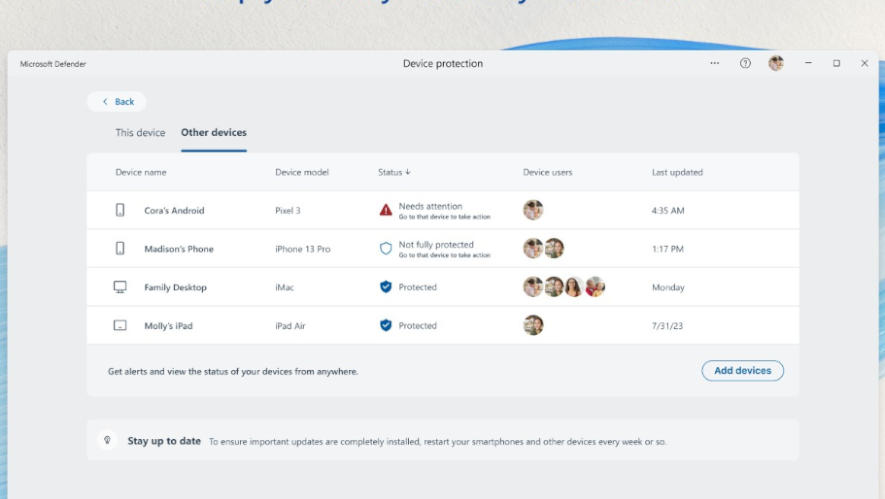Click the Device model column header
Viewport: 885px width, 499px height.
pyautogui.click(x=302, y=172)
